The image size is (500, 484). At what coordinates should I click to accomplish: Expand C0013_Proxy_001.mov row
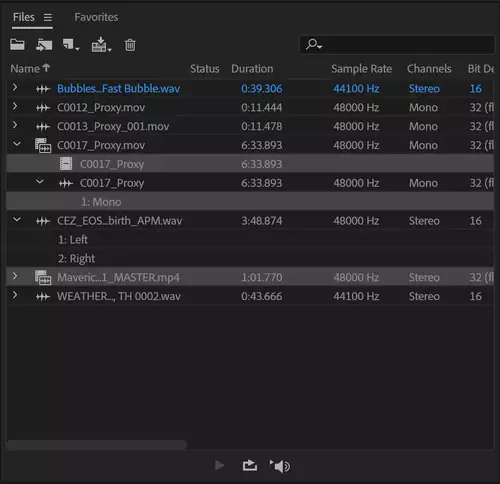[x=15, y=125]
